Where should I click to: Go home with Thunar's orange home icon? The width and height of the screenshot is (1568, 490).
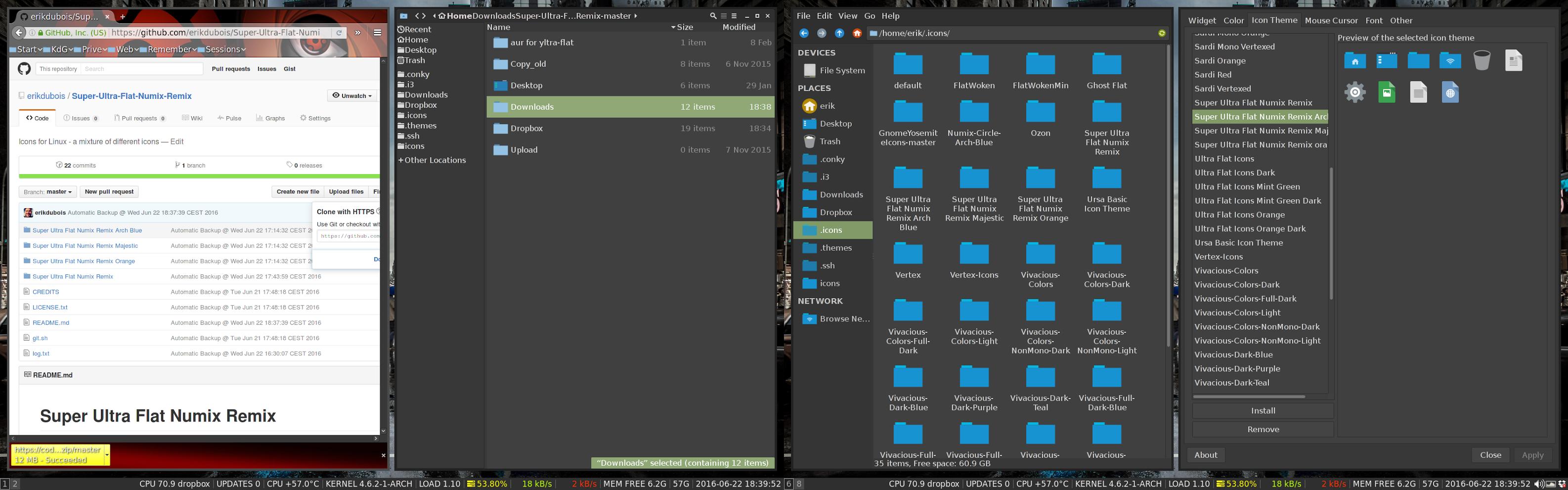point(857,33)
